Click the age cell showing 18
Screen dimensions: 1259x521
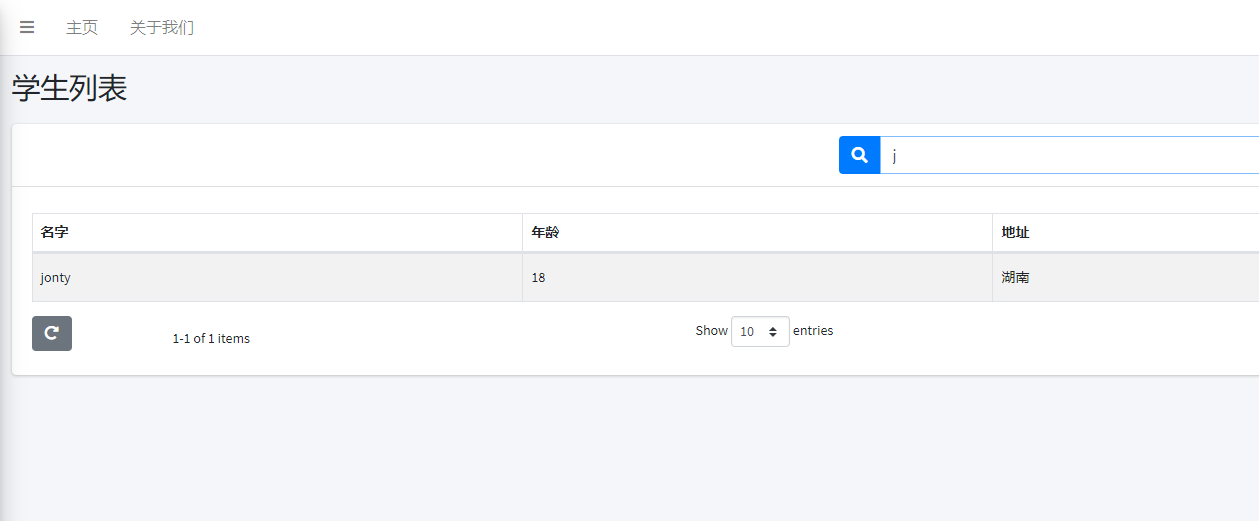538,277
